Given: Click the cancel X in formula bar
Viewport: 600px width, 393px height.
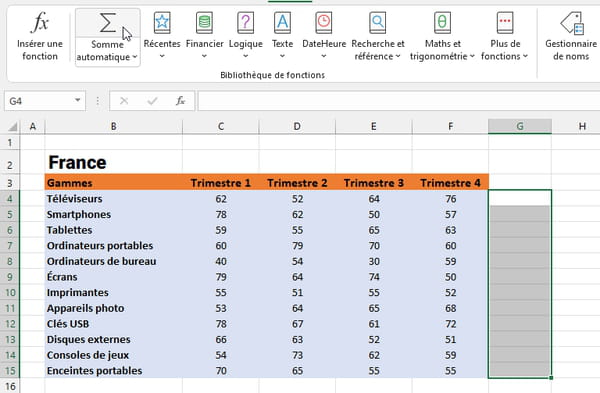Looking at the screenshot, I should pyautogui.click(x=124, y=101).
